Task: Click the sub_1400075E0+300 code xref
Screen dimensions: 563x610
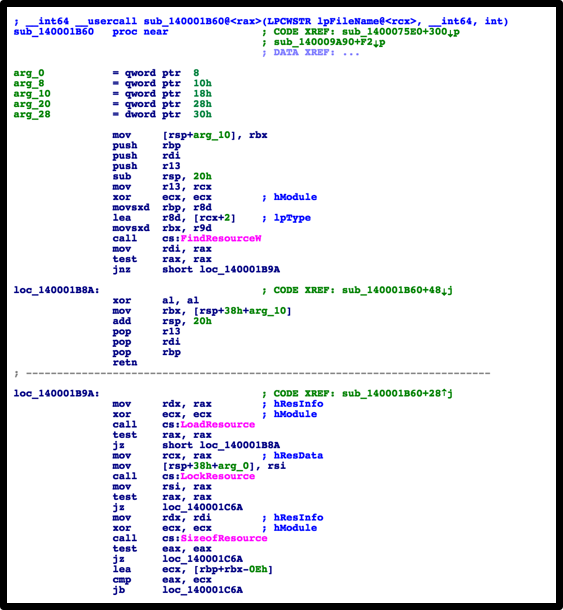Action: [x=400, y=32]
